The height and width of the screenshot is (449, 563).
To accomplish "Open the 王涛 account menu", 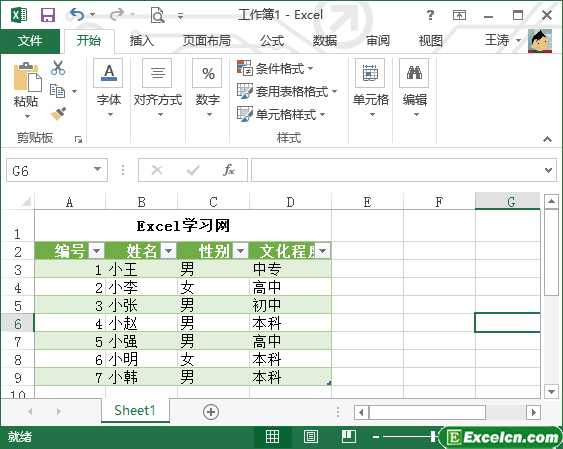I will (503, 40).
